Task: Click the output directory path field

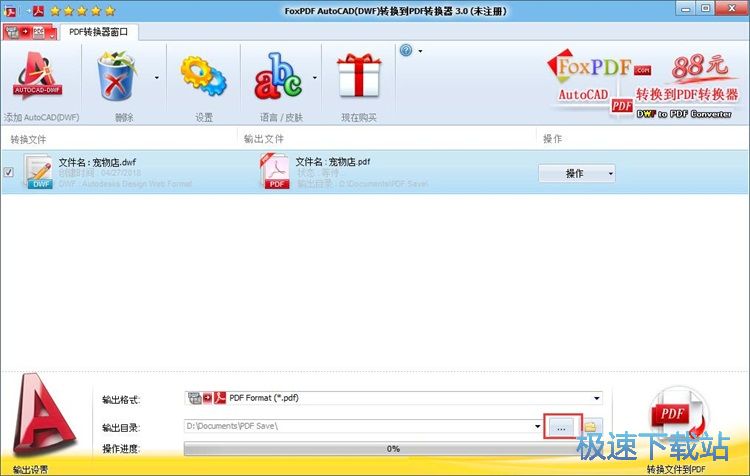Action: point(359,426)
